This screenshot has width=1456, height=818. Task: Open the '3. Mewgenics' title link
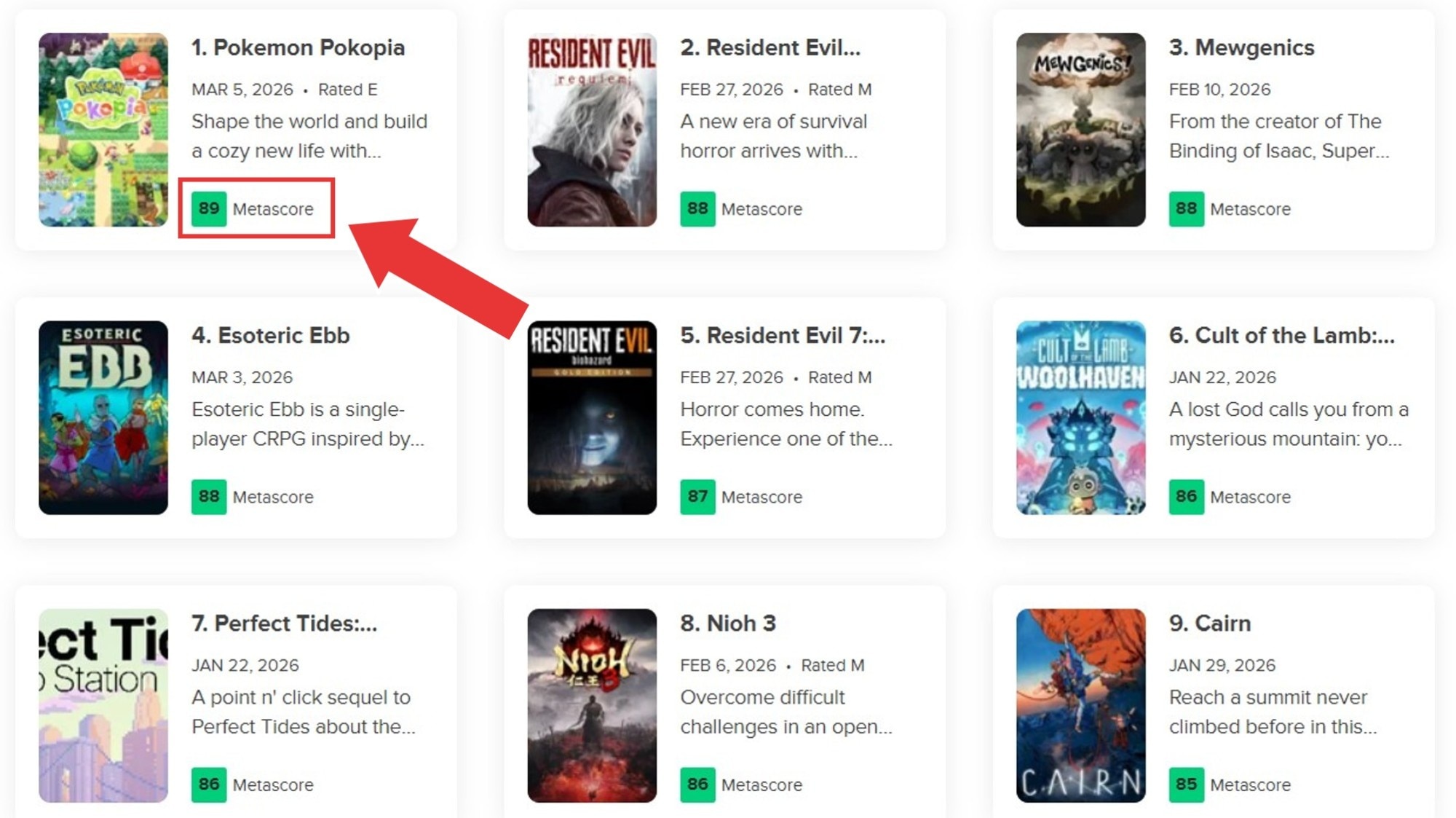point(1242,47)
